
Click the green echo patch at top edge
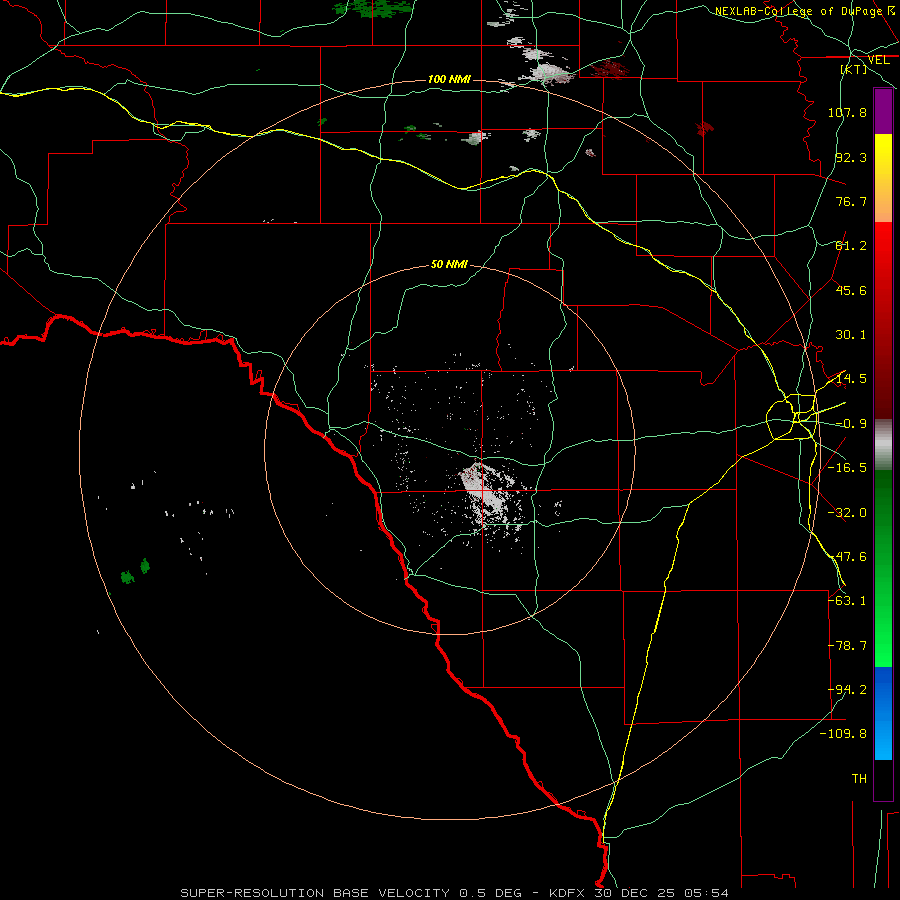(373, 7)
